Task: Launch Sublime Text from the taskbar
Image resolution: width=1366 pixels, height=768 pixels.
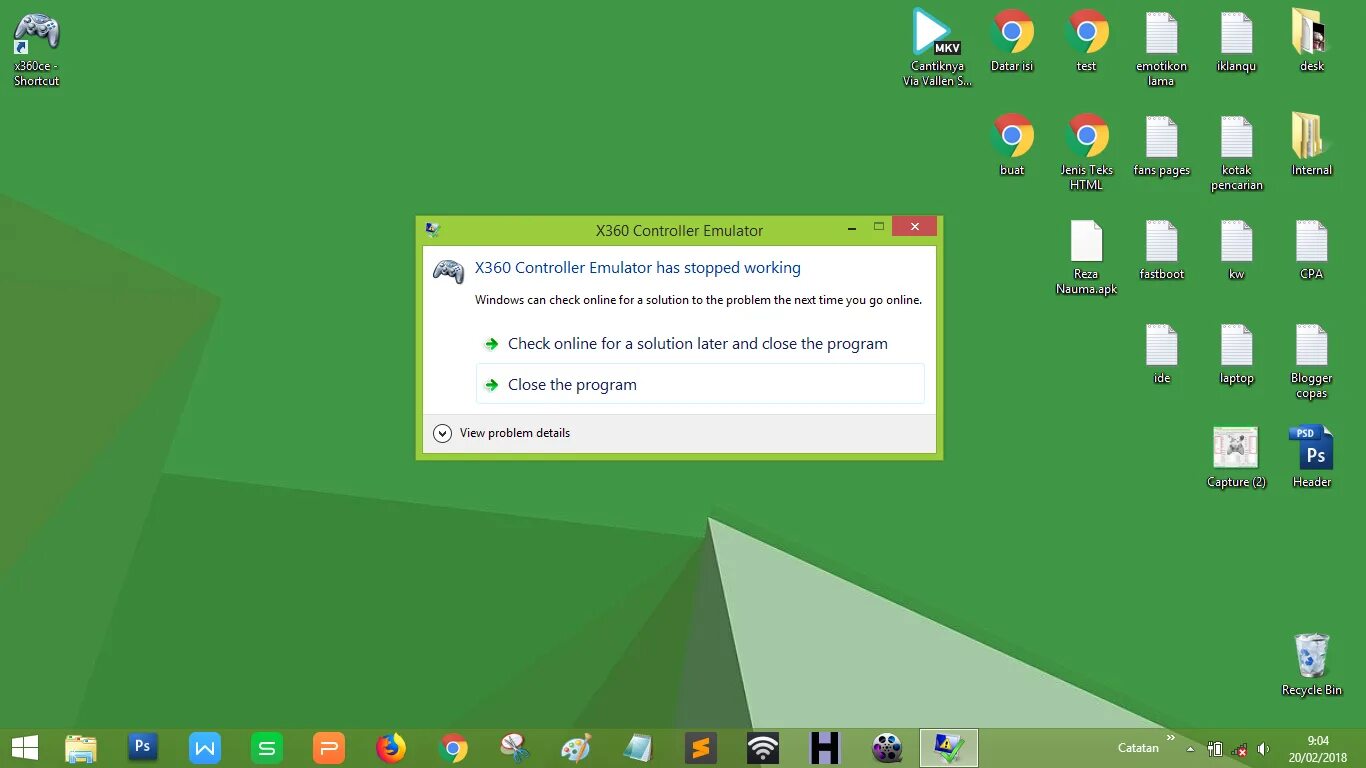Action: (701, 748)
